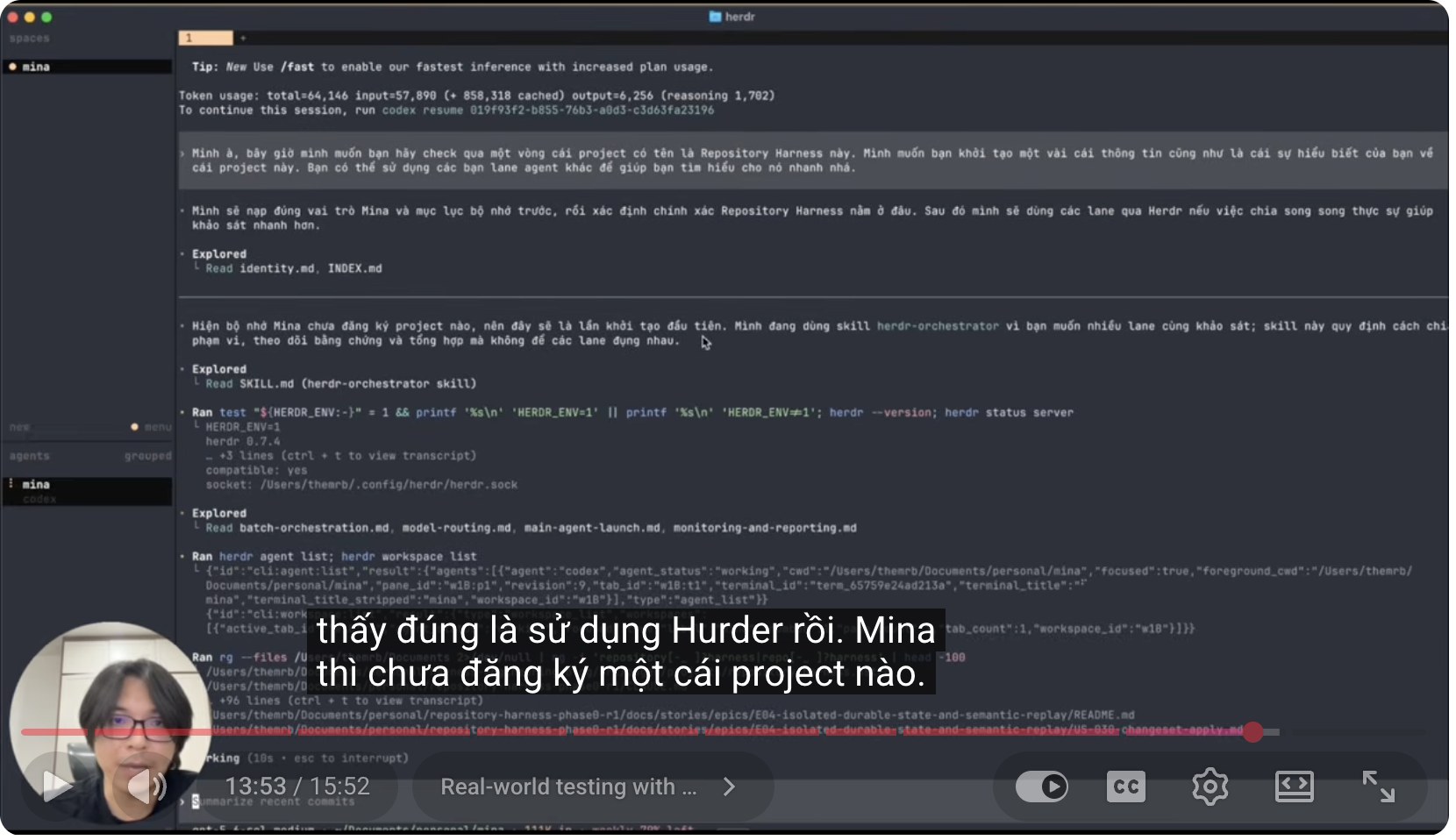Select tab 1 in herdr
1456x840 pixels.
coord(206,38)
